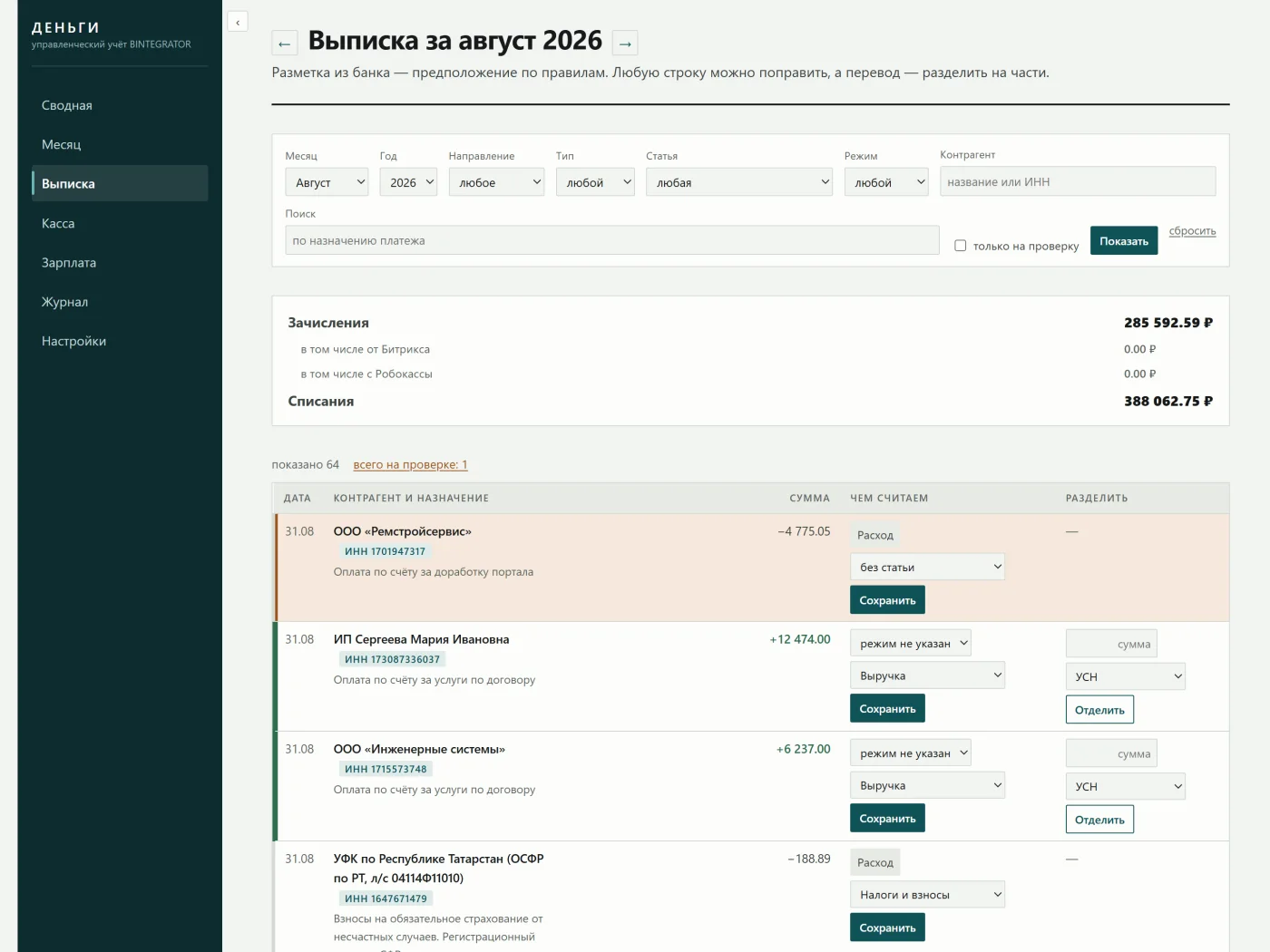Click Отделить for ИП Сергеева row
This screenshot has height=952, width=1270.
coord(1099,710)
